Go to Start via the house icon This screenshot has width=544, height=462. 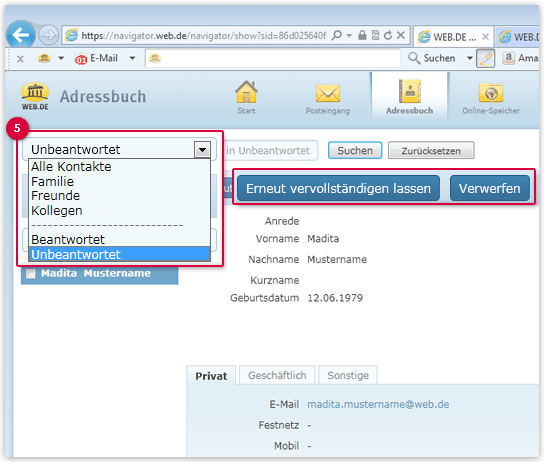tap(246, 92)
